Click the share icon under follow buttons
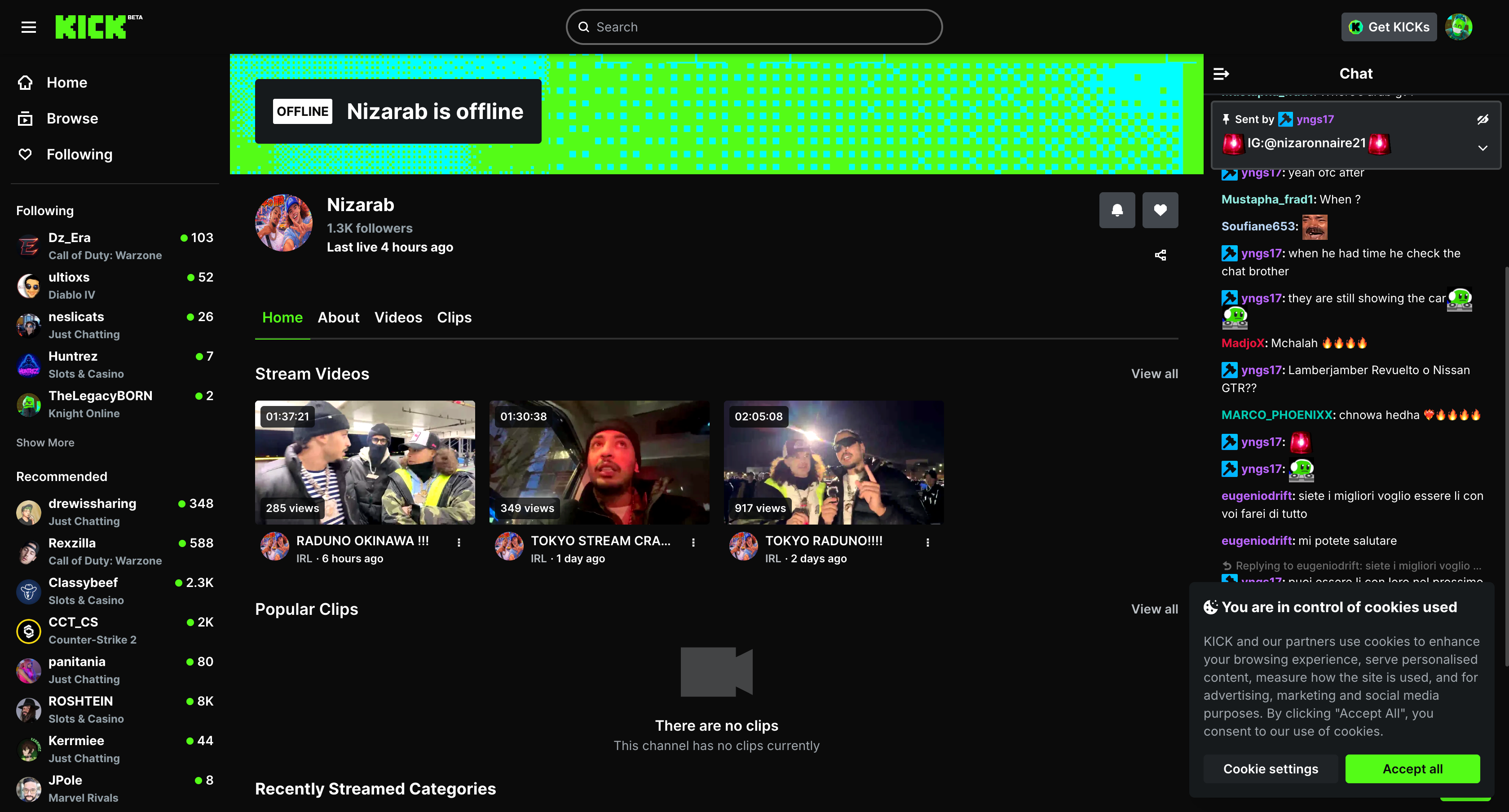1509x812 pixels. pos(1160,256)
